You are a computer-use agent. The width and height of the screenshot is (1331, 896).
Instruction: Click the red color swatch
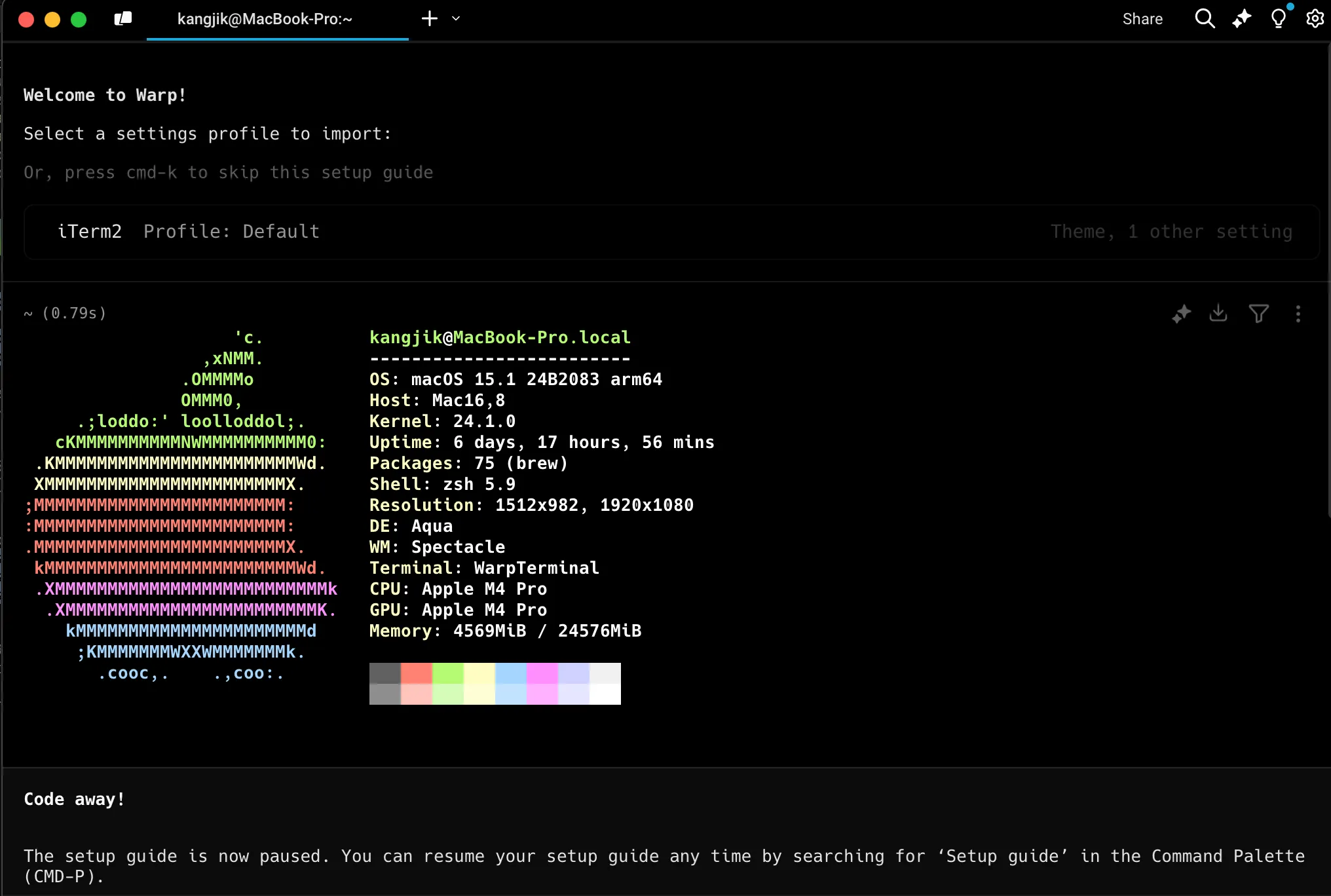tap(417, 673)
